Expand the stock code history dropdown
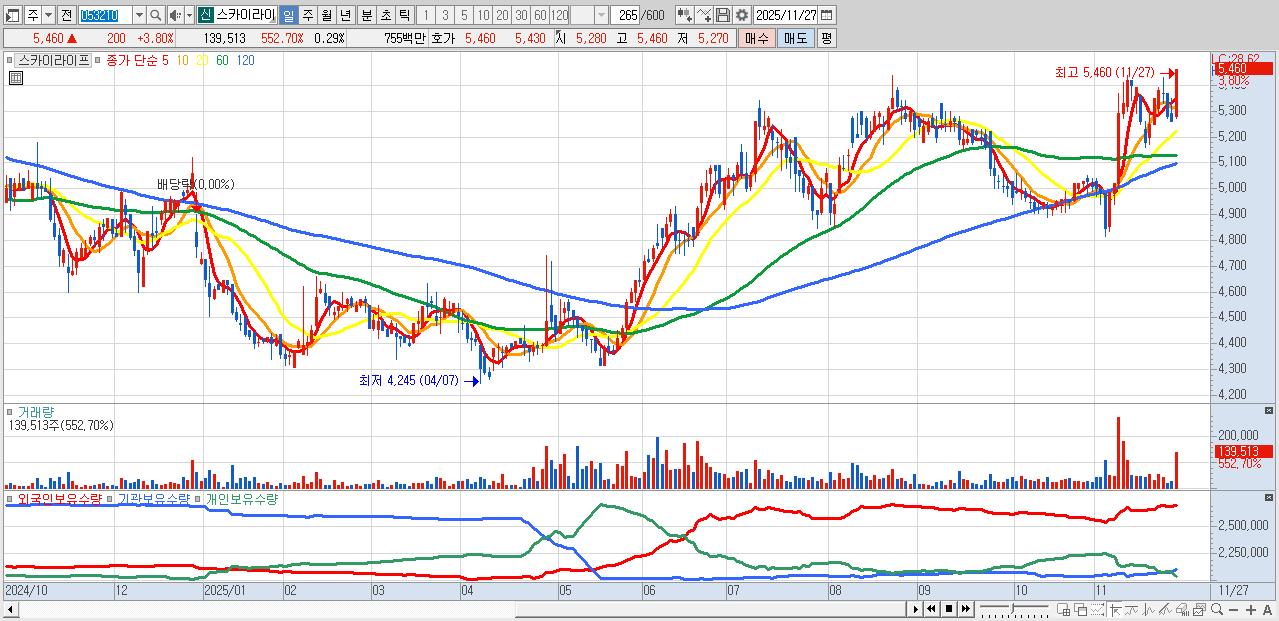The height and width of the screenshot is (621, 1279). (x=139, y=15)
